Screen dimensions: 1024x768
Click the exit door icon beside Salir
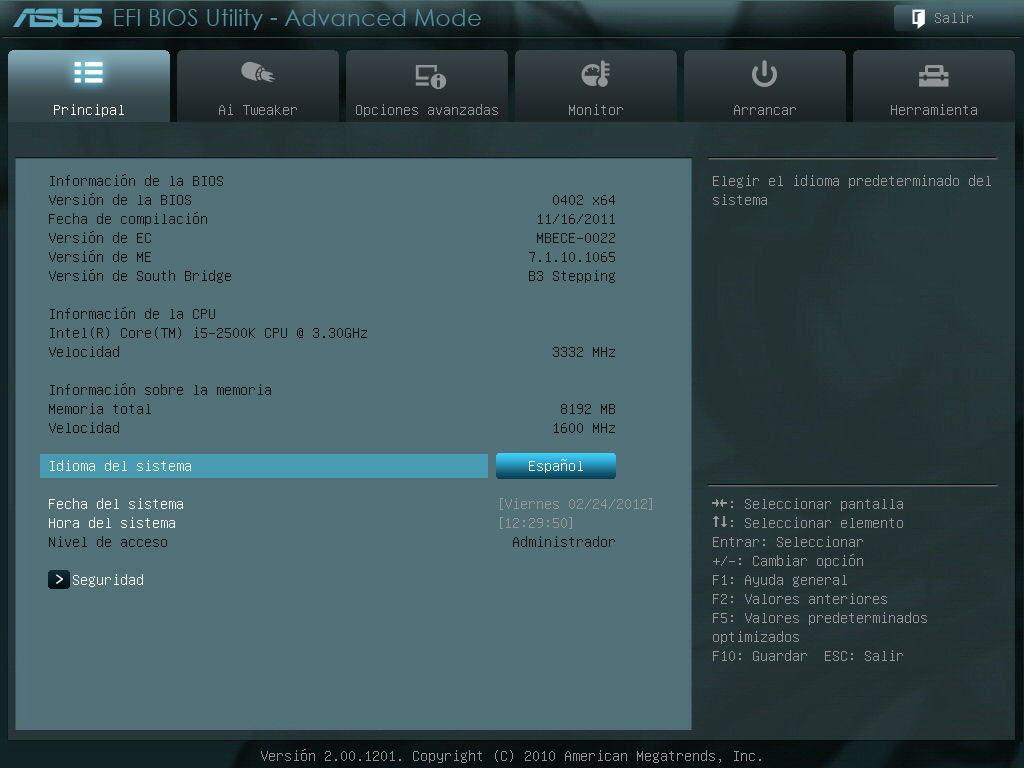pos(918,18)
